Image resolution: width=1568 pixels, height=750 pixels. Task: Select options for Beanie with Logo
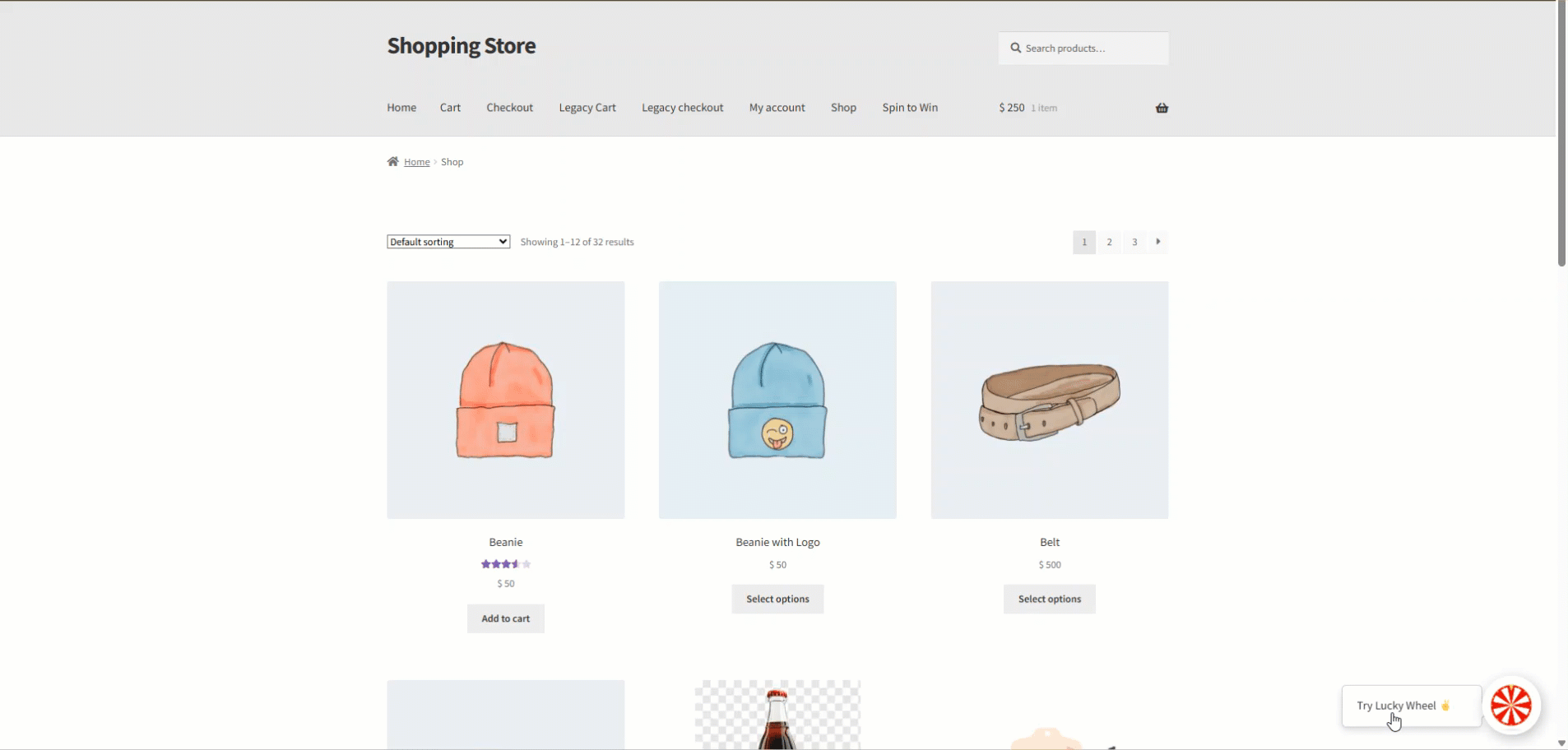pos(777,600)
